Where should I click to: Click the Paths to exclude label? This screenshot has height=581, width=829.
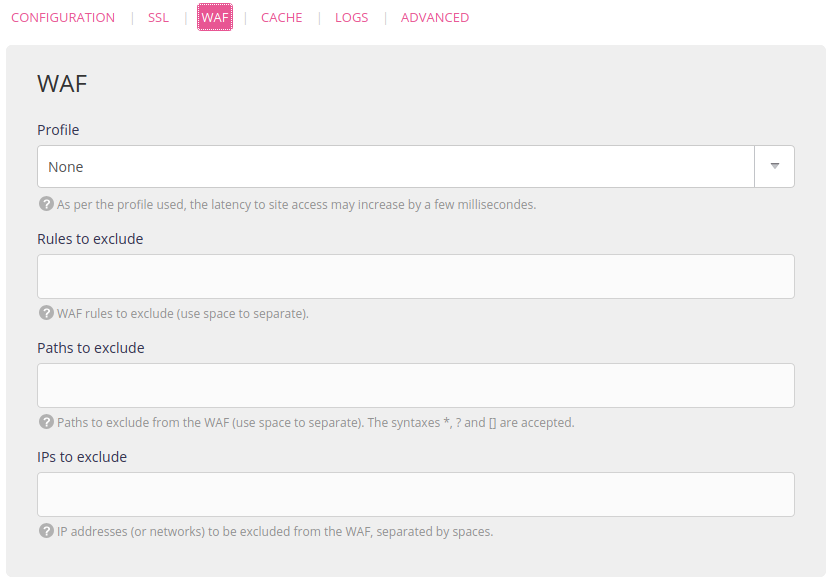click(x=91, y=348)
